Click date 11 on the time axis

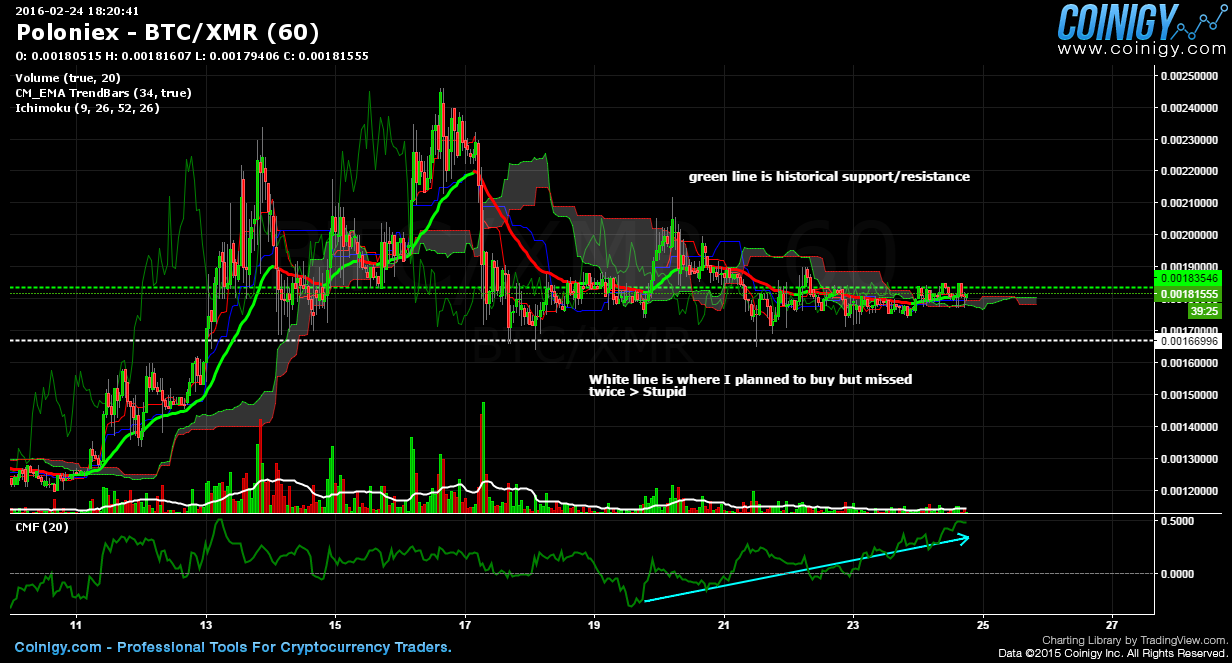(x=76, y=625)
